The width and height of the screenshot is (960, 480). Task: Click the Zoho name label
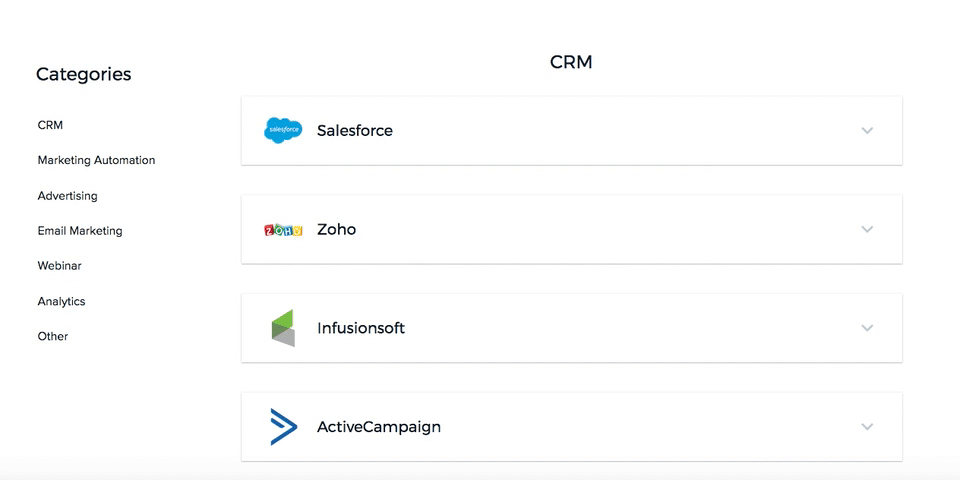pos(336,229)
